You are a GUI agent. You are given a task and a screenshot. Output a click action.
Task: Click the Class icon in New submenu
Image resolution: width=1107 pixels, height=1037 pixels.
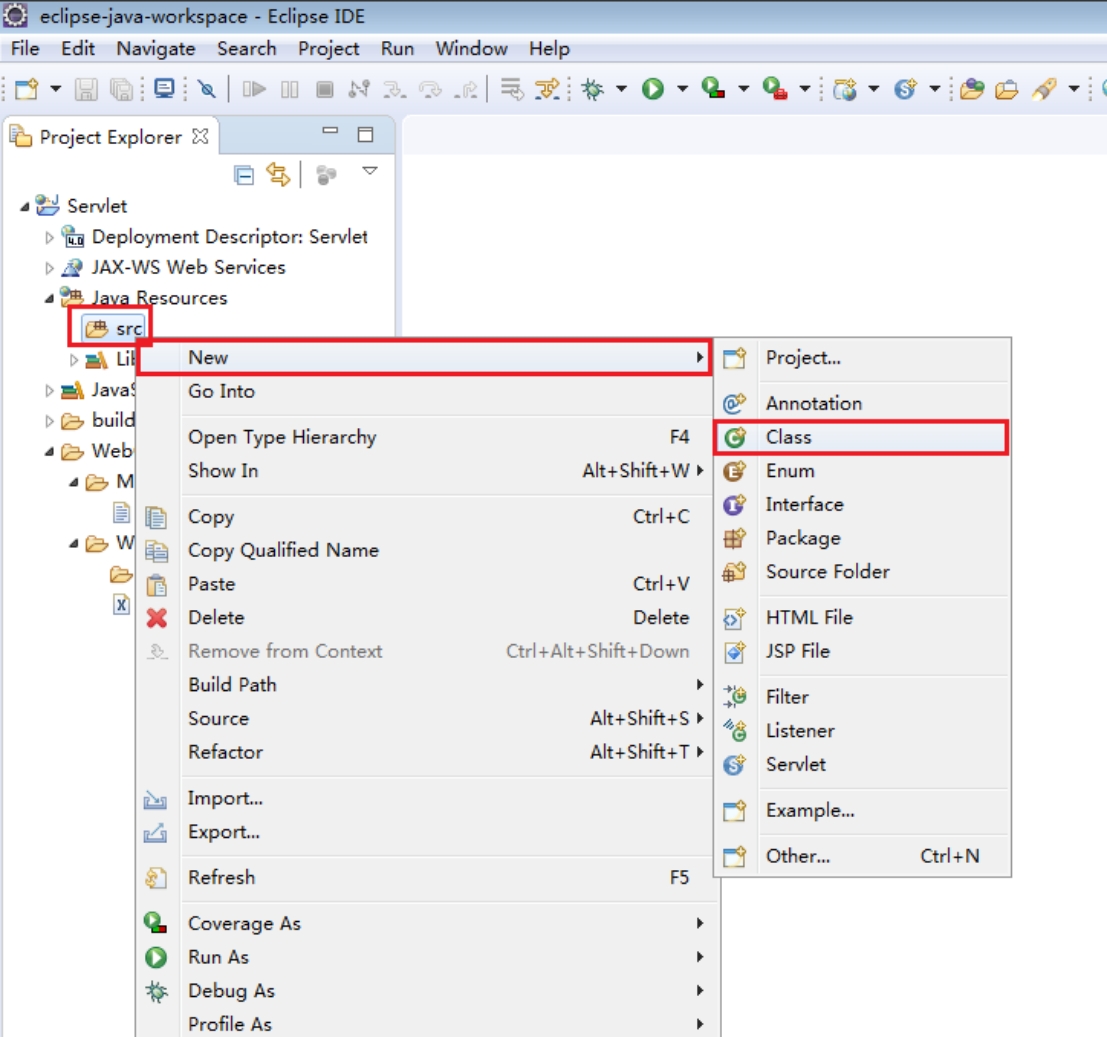tap(735, 438)
